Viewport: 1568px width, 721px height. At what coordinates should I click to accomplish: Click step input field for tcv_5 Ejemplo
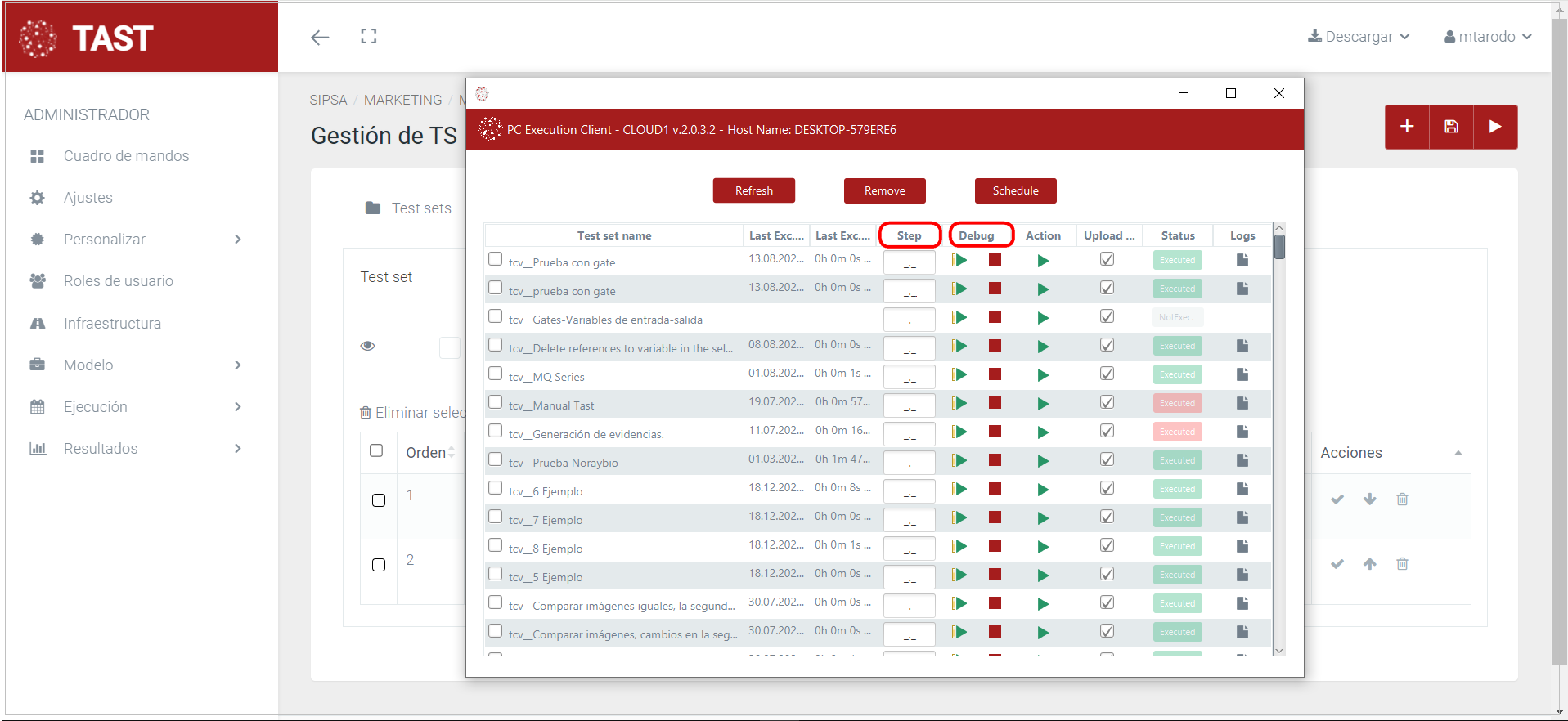pos(909,576)
